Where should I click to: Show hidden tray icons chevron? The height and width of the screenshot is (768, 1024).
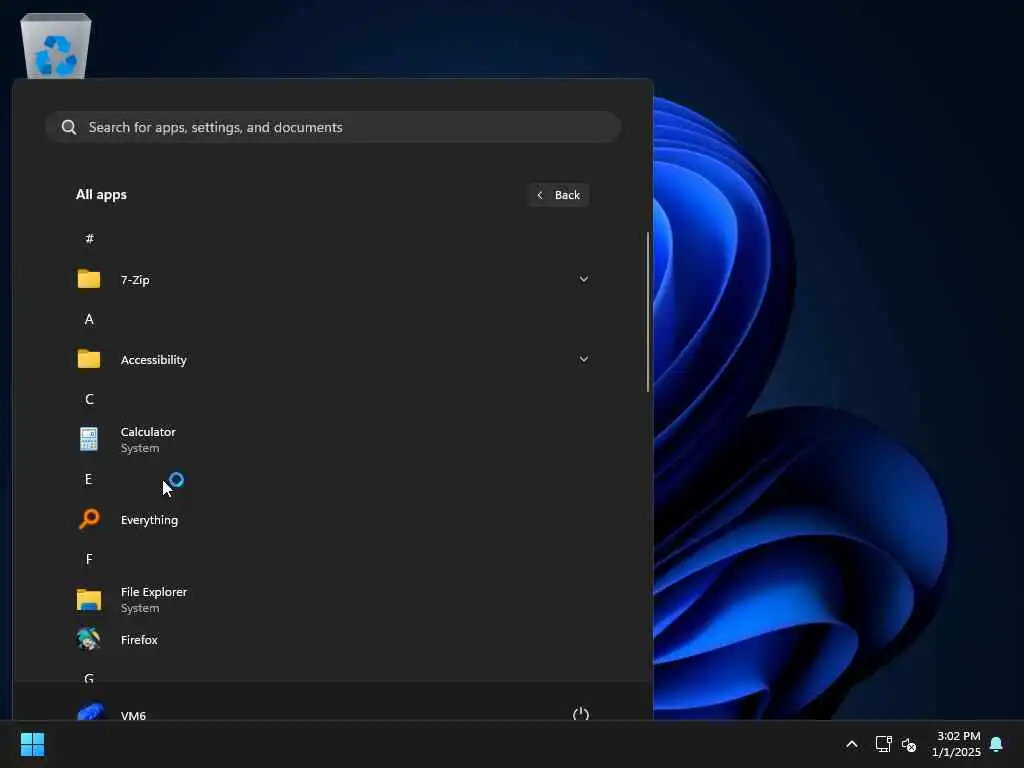[x=852, y=744]
